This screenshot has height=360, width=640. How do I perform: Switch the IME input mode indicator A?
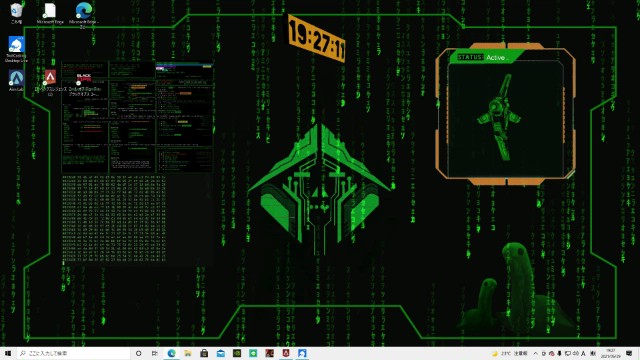[583, 353]
